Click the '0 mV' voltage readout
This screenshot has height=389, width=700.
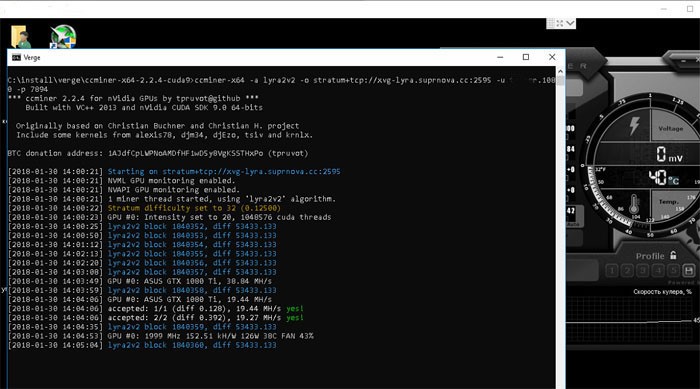(669, 155)
